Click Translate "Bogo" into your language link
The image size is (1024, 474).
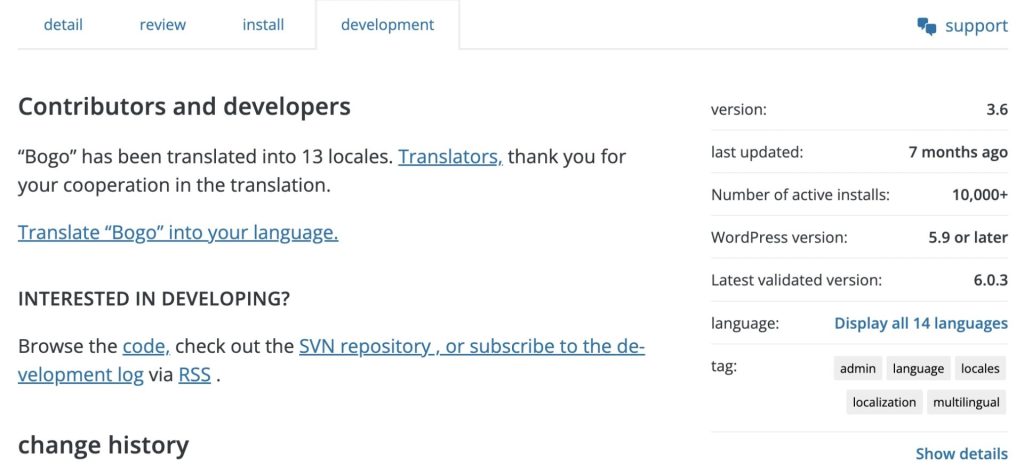coord(178,232)
